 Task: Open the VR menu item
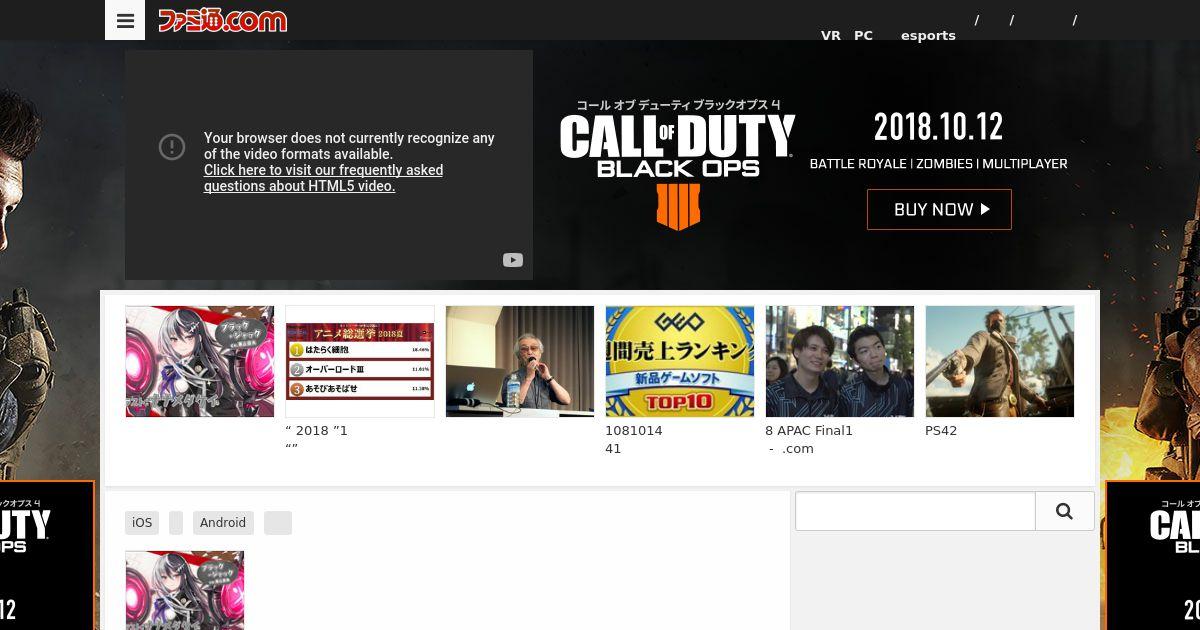(x=831, y=35)
